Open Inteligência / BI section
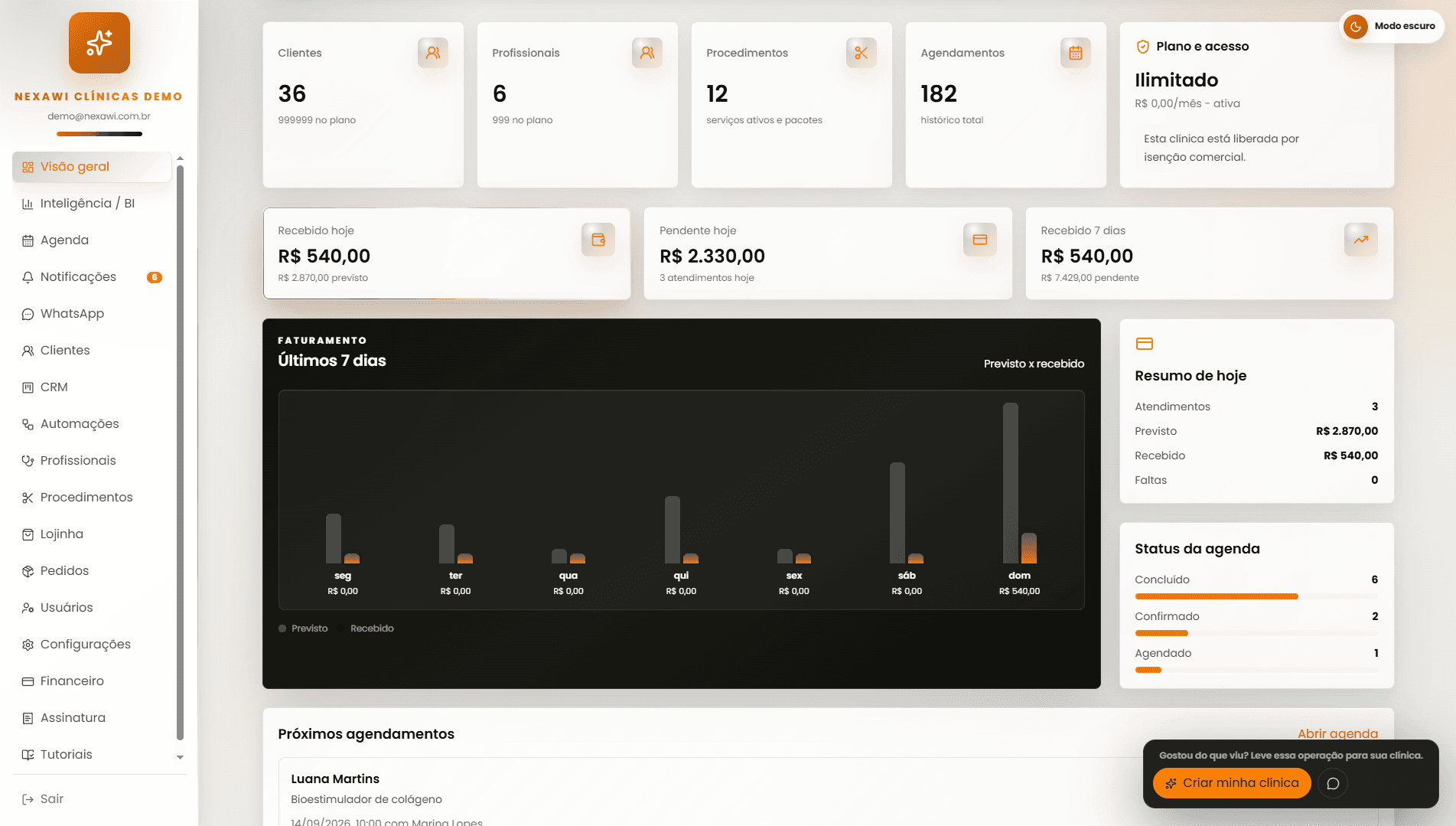Image resolution: width=1456 pixels, height=826 pixels. click(92, 204)
